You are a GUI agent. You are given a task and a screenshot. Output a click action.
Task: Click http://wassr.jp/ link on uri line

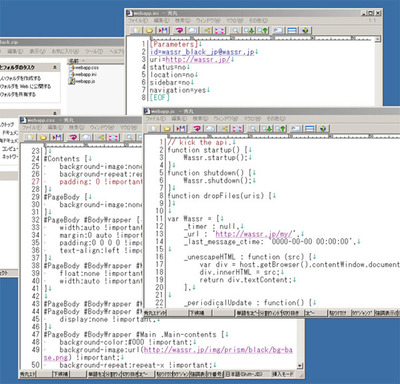point(198,59)
